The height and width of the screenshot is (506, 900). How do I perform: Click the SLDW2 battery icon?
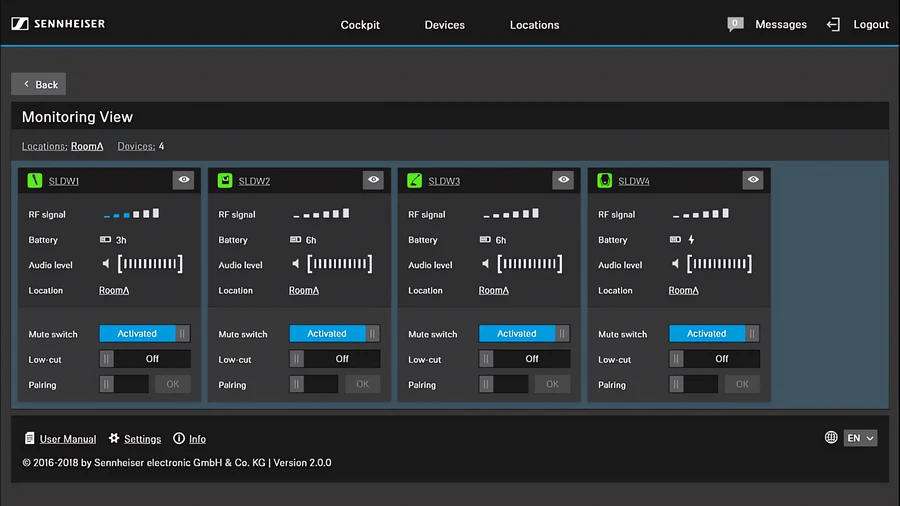pyautogui.click(x=295, y=239)
